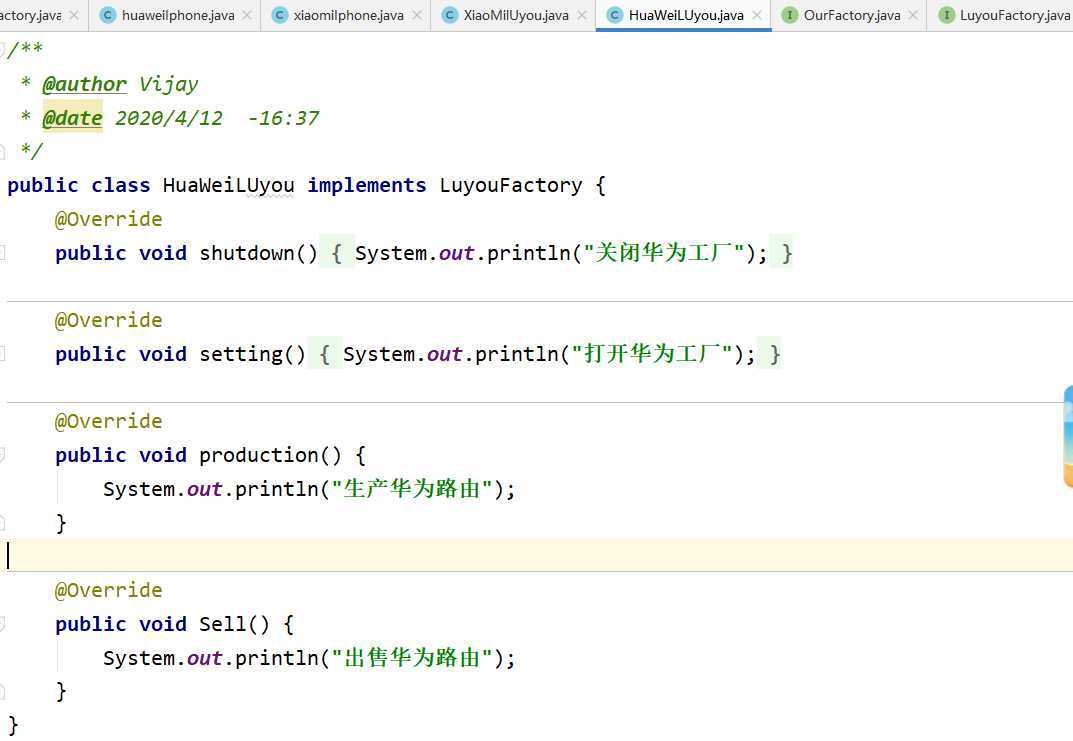Click the shutdown method name
This screenshot has width=1073, height=741.
pos(246,253)
